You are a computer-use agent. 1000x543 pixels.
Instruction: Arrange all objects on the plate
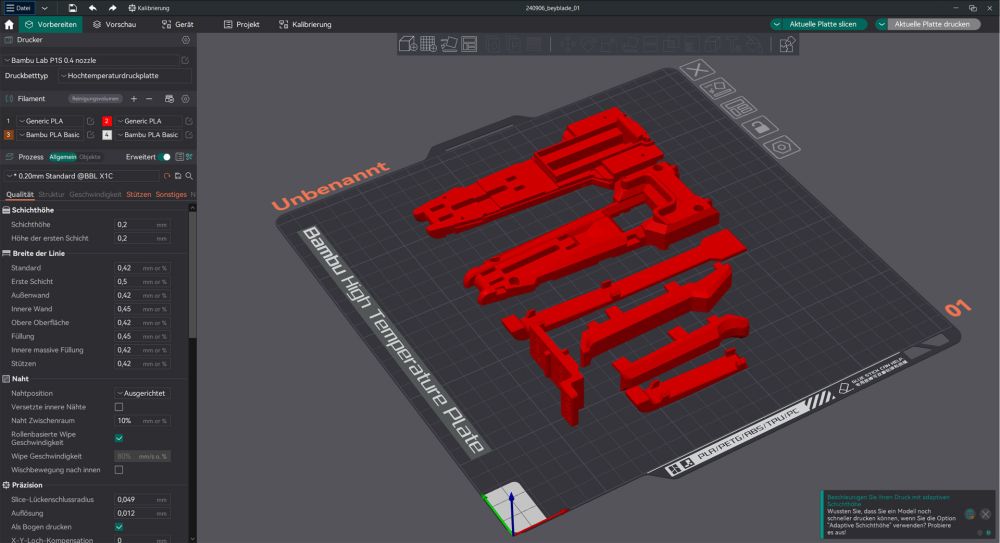(x=469, y=44)
